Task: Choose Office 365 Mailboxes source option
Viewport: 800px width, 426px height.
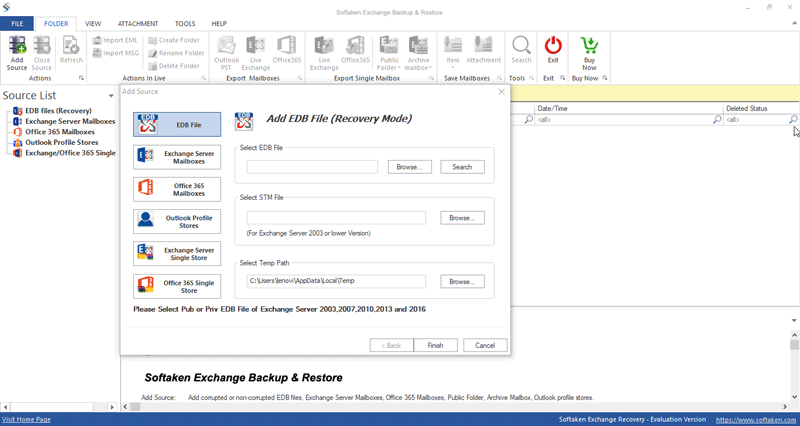Action: click(177, 189)
